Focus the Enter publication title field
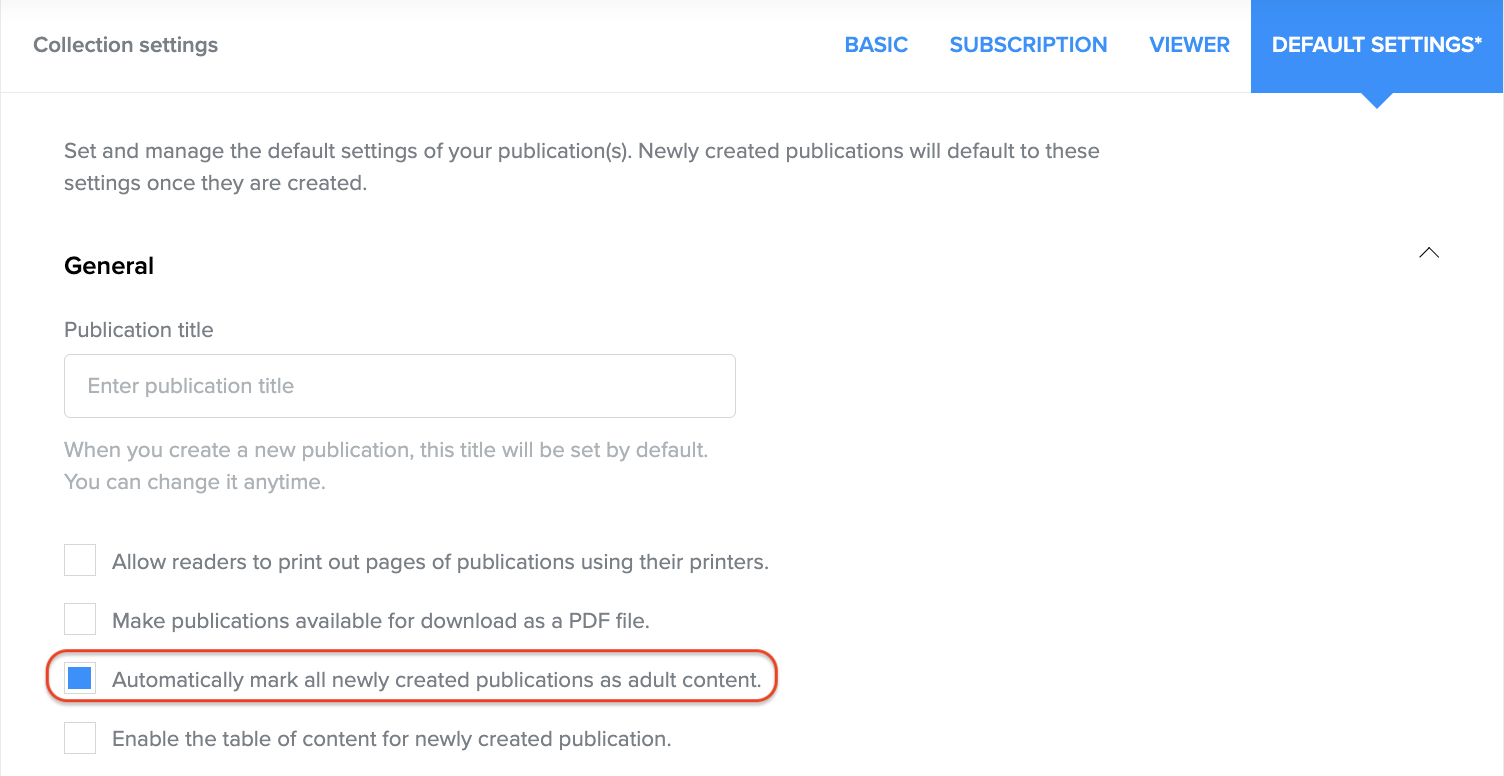The width and height of the screenshot is (1504, 776). (400, 386)
